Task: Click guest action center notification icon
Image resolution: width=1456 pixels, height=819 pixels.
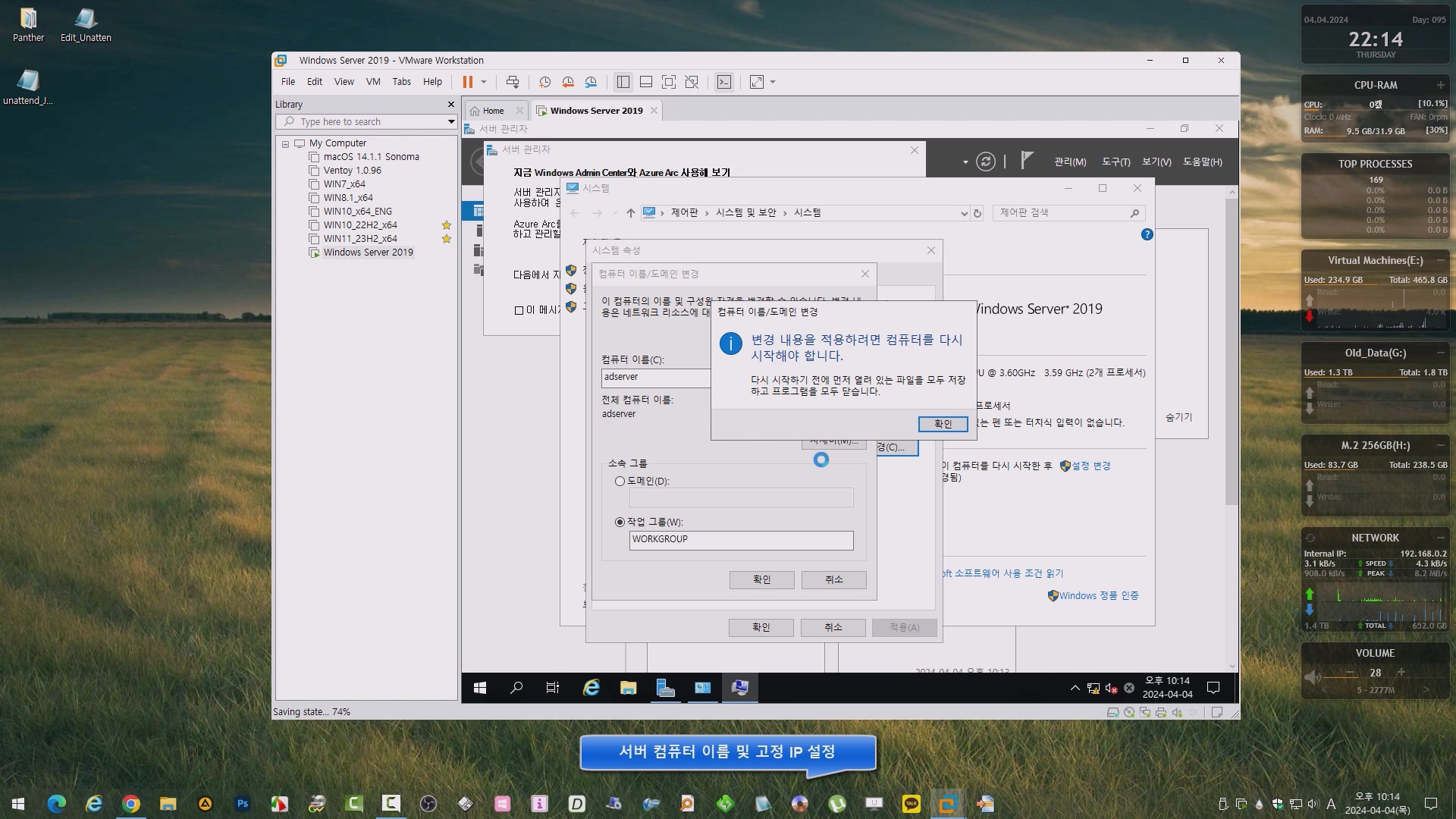Action: [1213, 688]
